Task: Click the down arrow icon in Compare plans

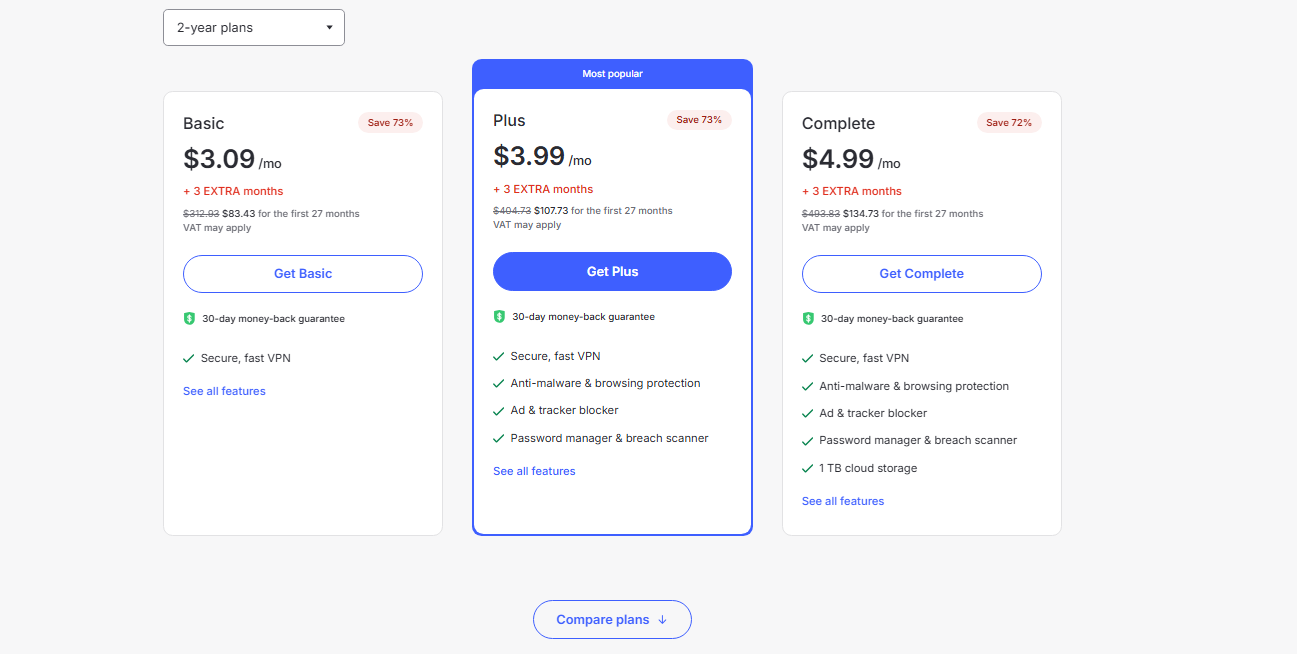Action: 662,620
